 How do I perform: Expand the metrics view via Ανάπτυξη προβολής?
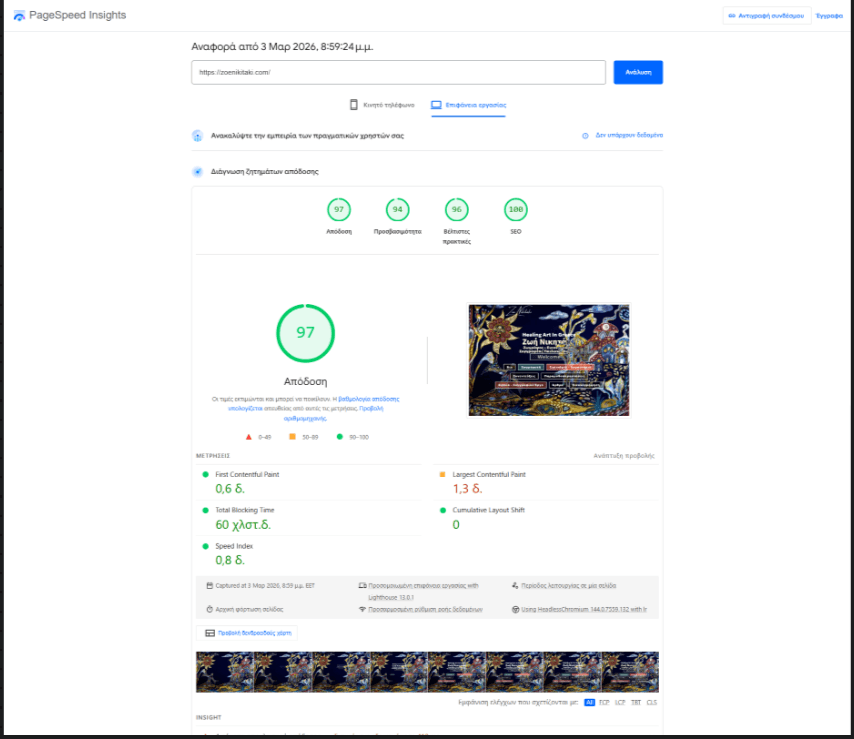623,455
